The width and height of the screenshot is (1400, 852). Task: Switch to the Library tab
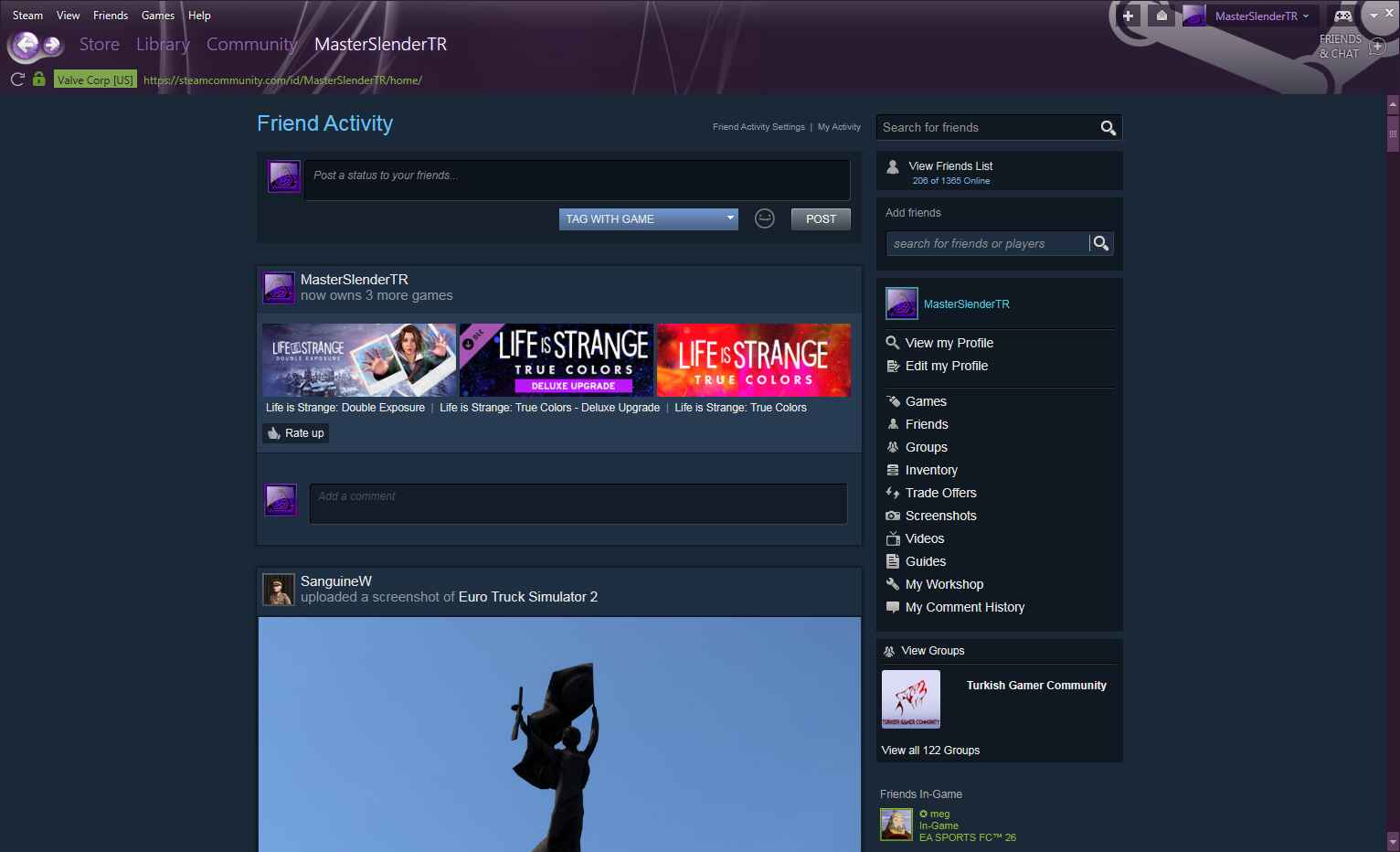click(x=163, y=44)
